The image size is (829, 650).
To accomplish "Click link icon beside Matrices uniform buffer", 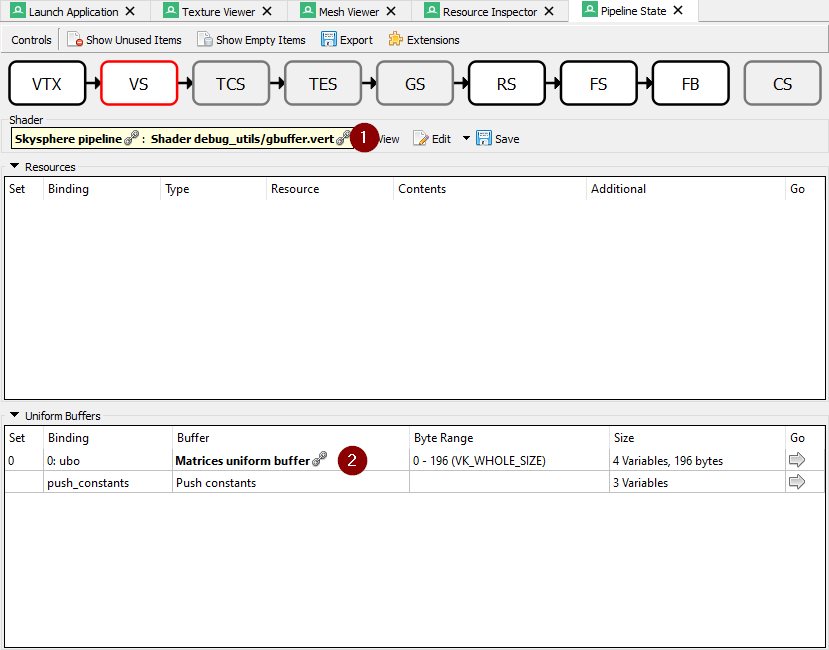I will [x=320, y=460].
